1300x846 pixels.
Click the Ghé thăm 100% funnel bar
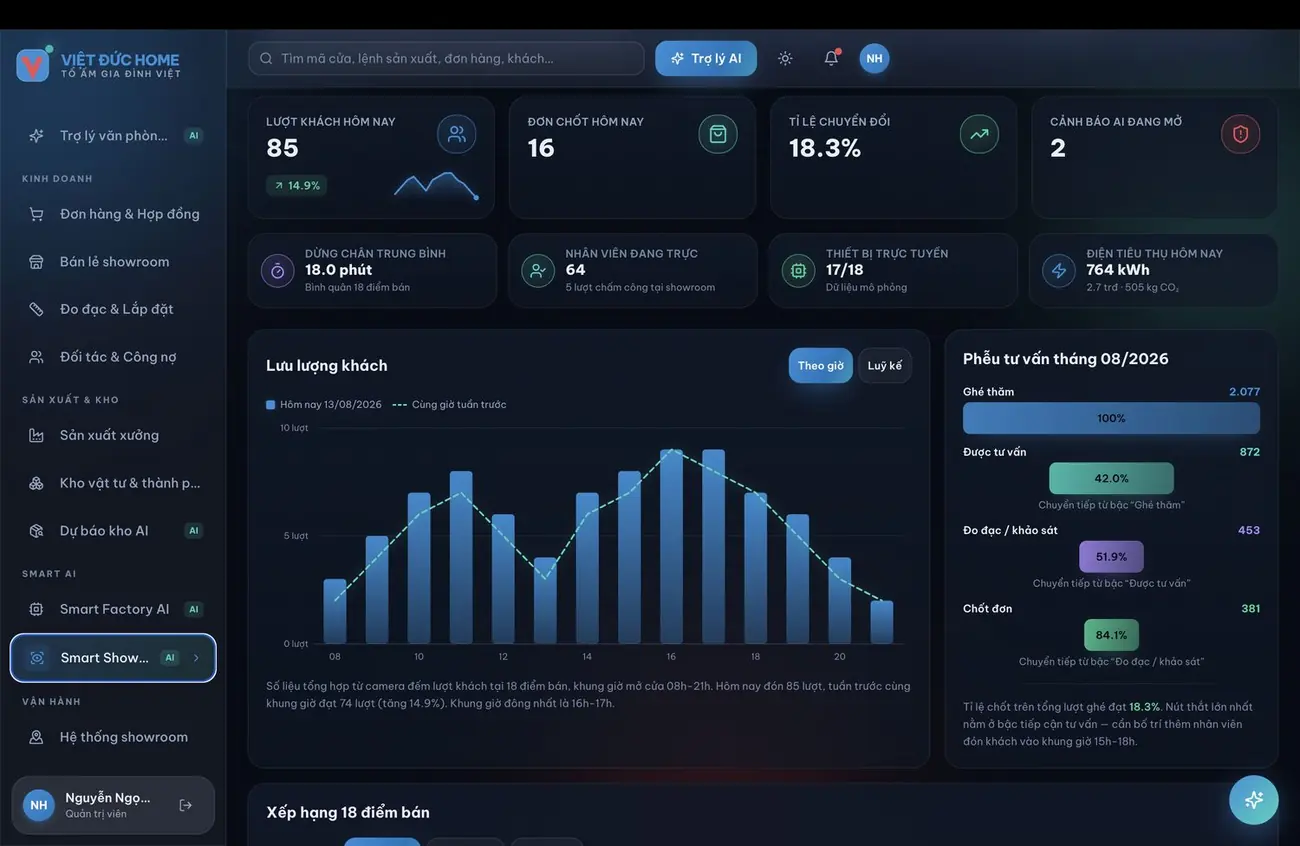(x=1111, y=418)
